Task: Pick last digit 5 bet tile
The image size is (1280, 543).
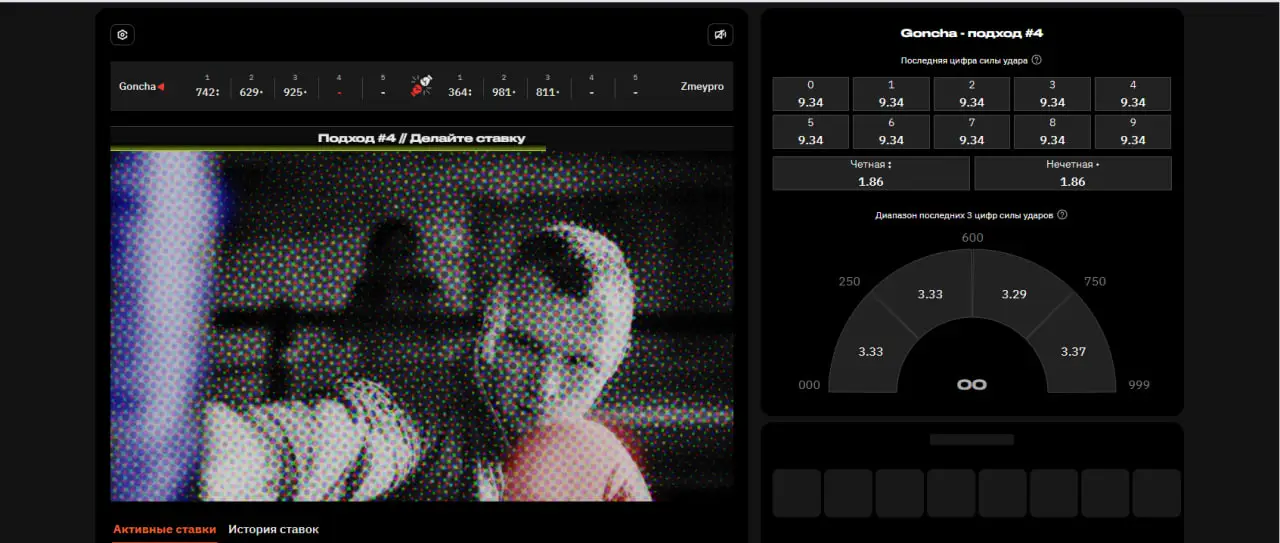Action: (810, 132)
